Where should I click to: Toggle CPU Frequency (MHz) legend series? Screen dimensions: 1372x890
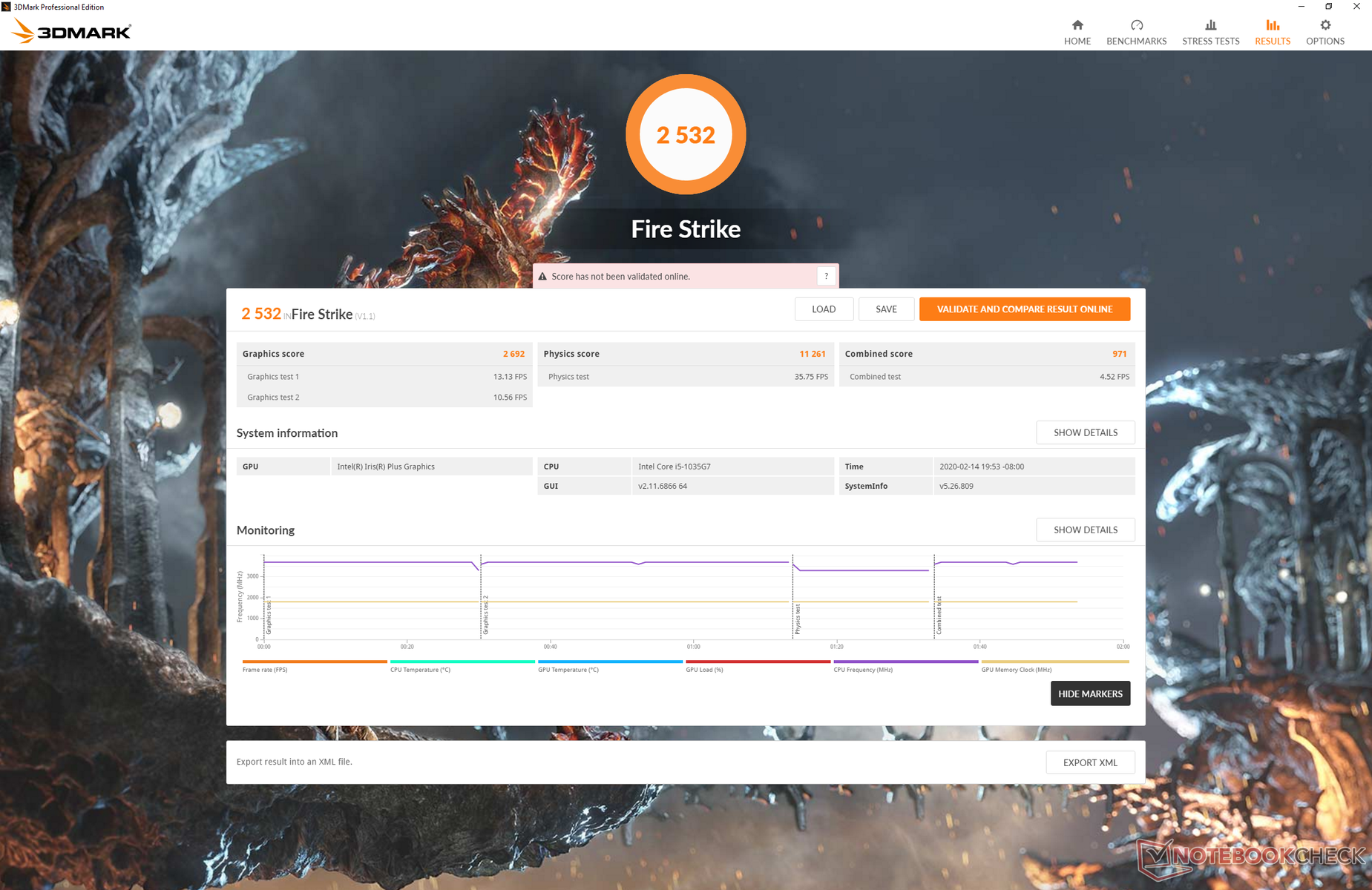pos(905,665)
